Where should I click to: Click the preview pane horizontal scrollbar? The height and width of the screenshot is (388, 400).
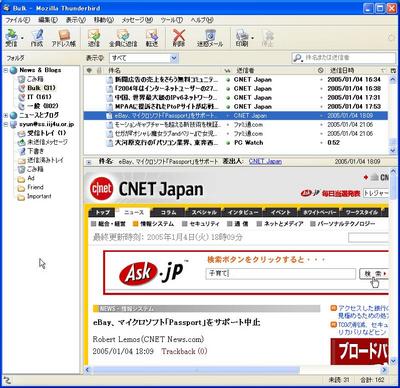click(x=196, y=370)
